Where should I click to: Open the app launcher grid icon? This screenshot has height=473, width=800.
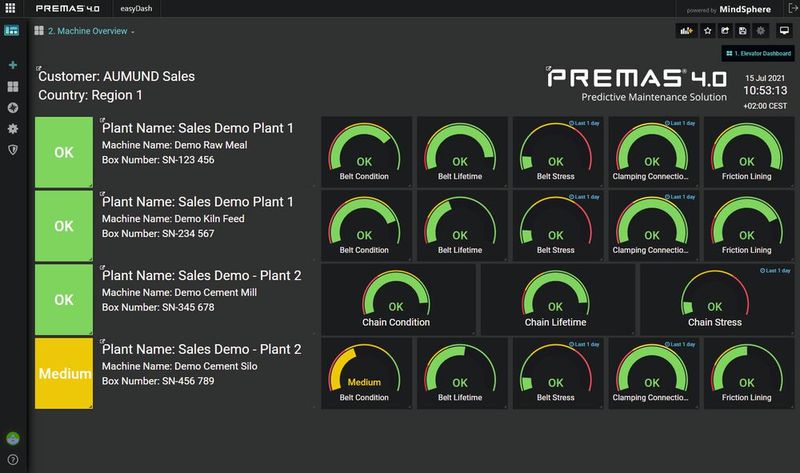point(10,8)
